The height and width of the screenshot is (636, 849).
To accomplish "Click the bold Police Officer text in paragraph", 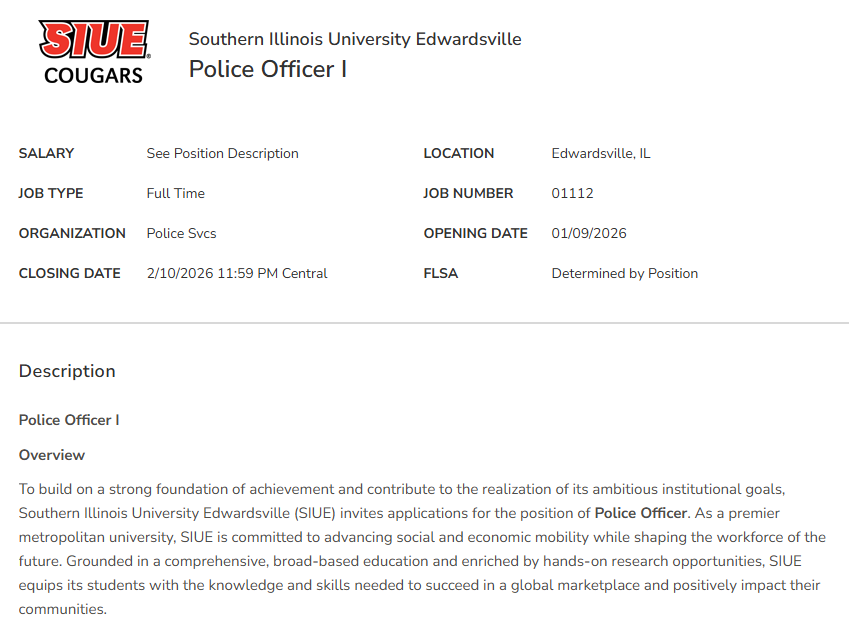I will click(x=641, y=513).
